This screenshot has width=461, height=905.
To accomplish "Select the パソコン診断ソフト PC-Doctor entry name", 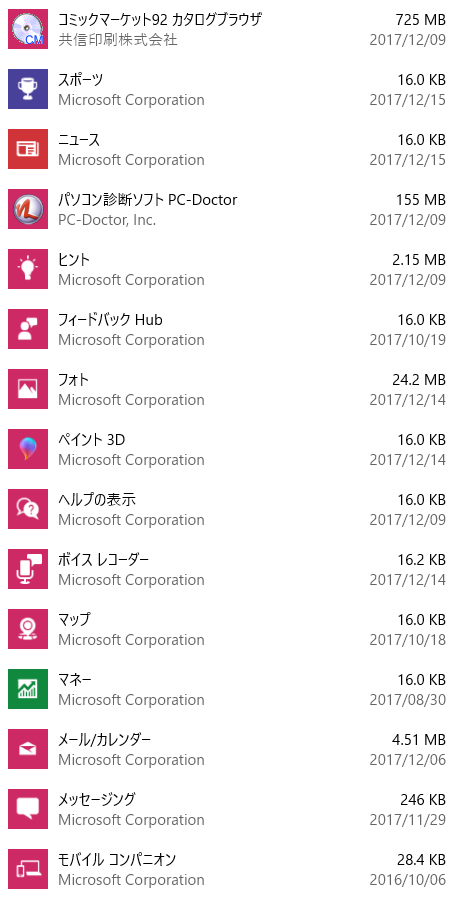I will [x=148, y=200].
